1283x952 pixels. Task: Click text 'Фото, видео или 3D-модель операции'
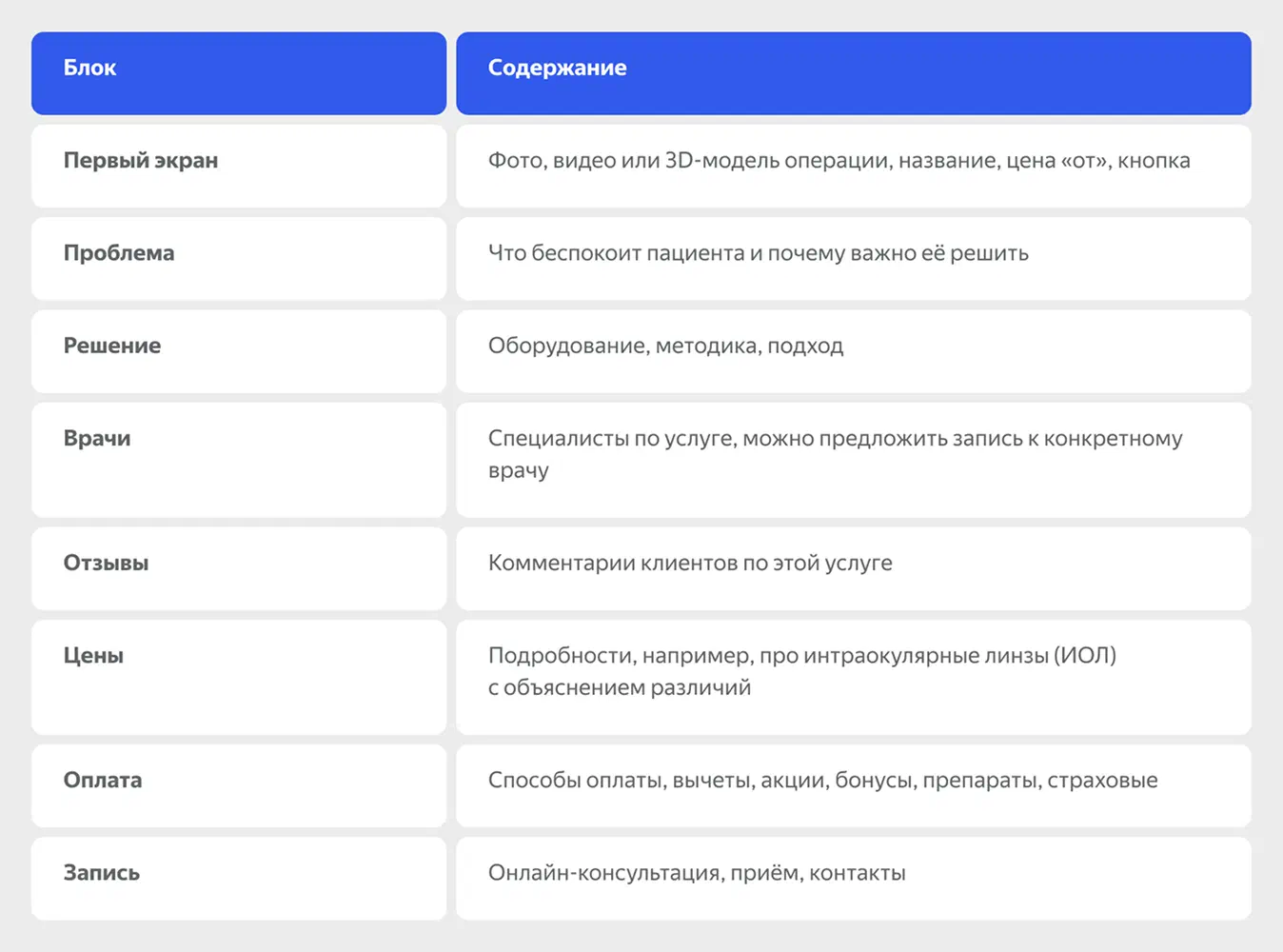tap(690, 161)
